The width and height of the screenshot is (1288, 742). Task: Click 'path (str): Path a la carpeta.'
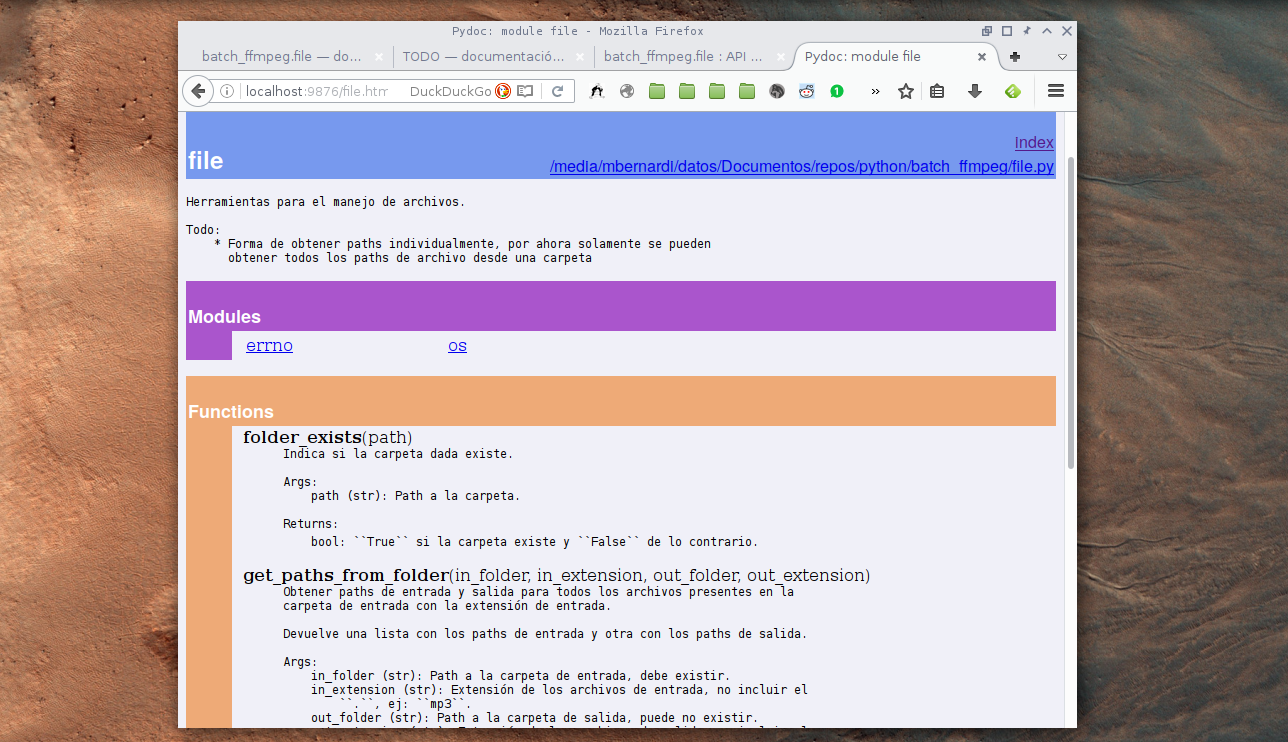click(415, 496)
